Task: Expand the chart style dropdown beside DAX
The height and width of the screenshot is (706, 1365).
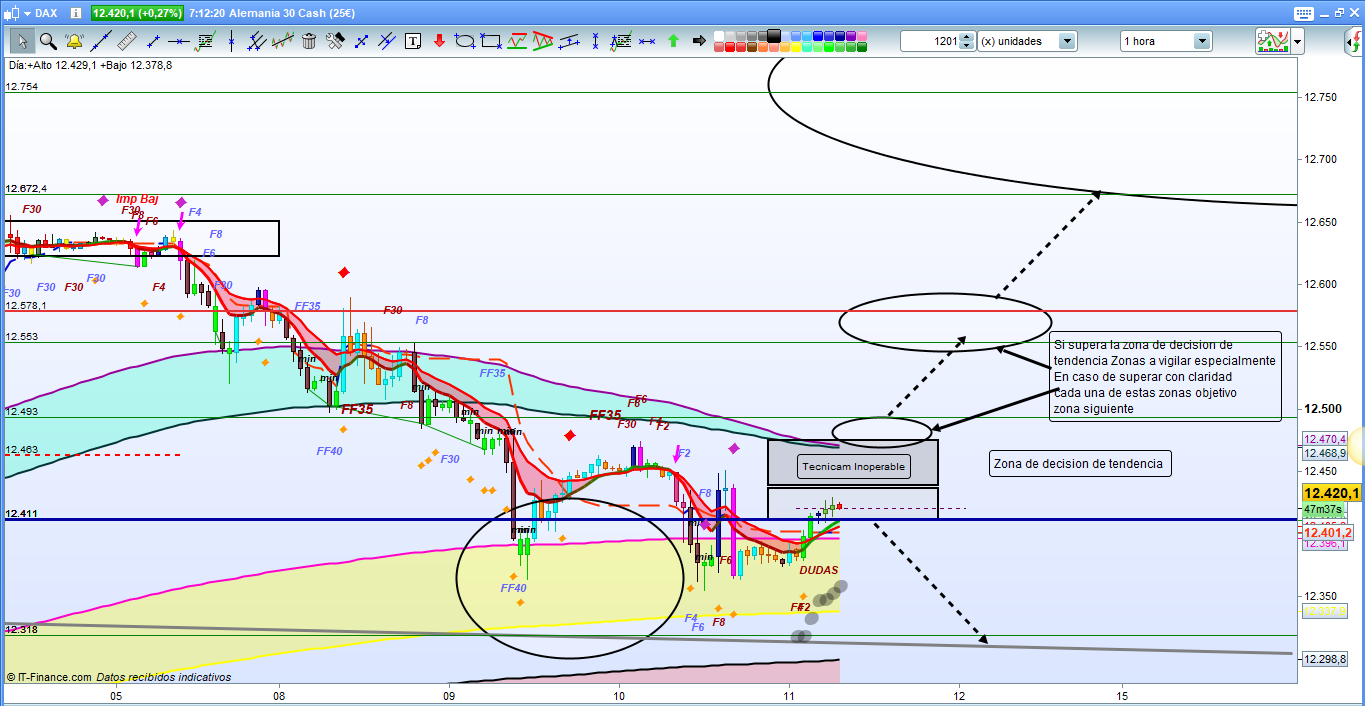Action: 28,14
